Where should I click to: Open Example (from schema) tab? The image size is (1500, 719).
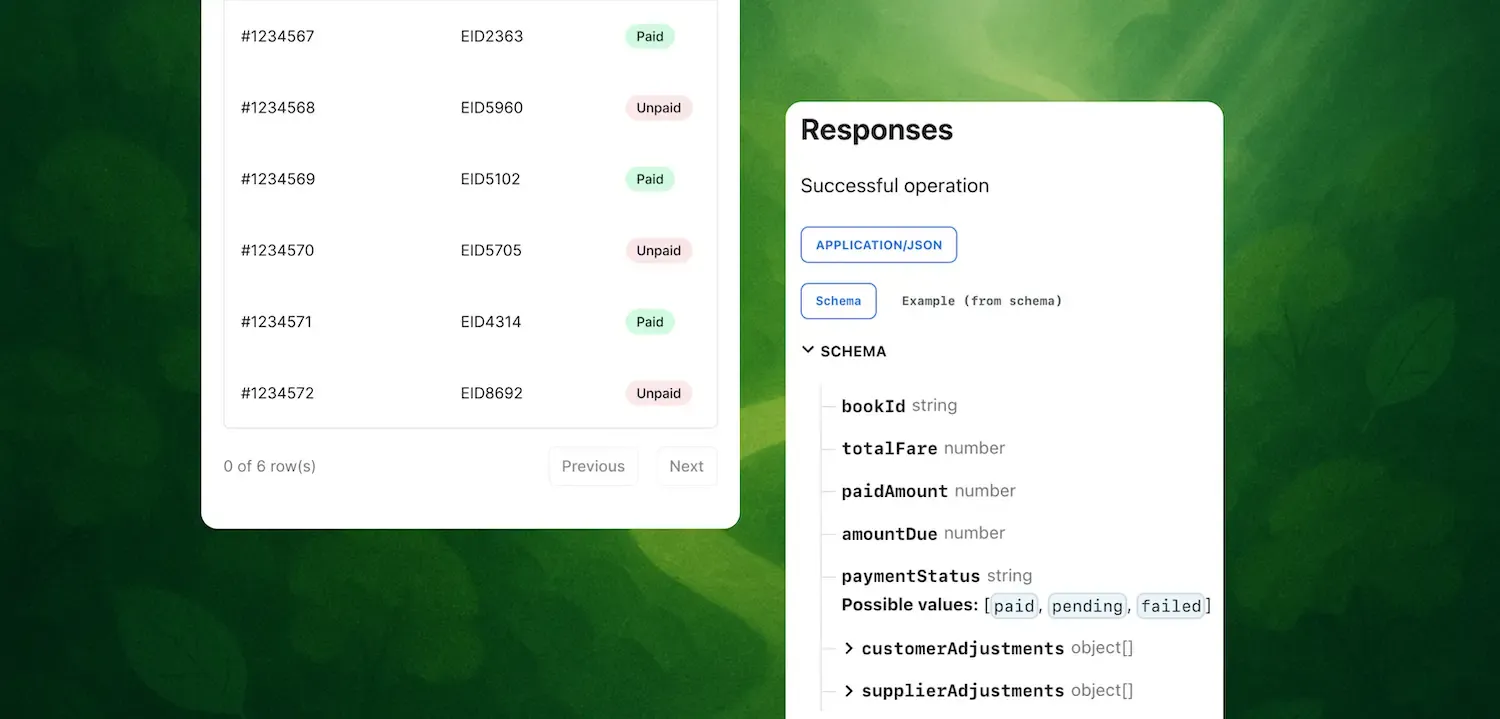pos(982,301)
